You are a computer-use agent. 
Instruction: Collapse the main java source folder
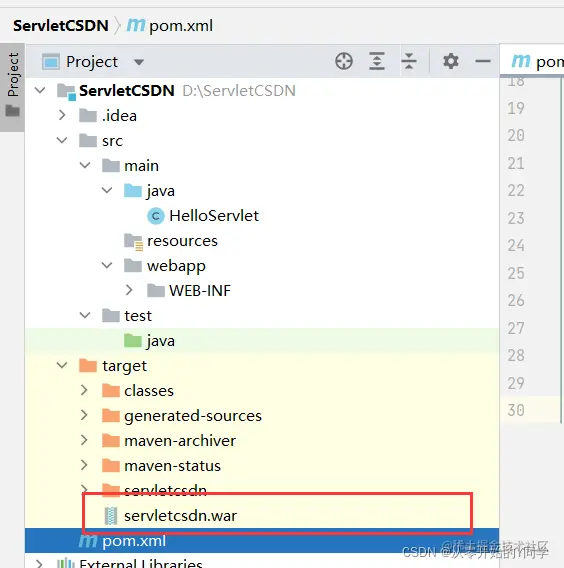click(x=107, y=190)
